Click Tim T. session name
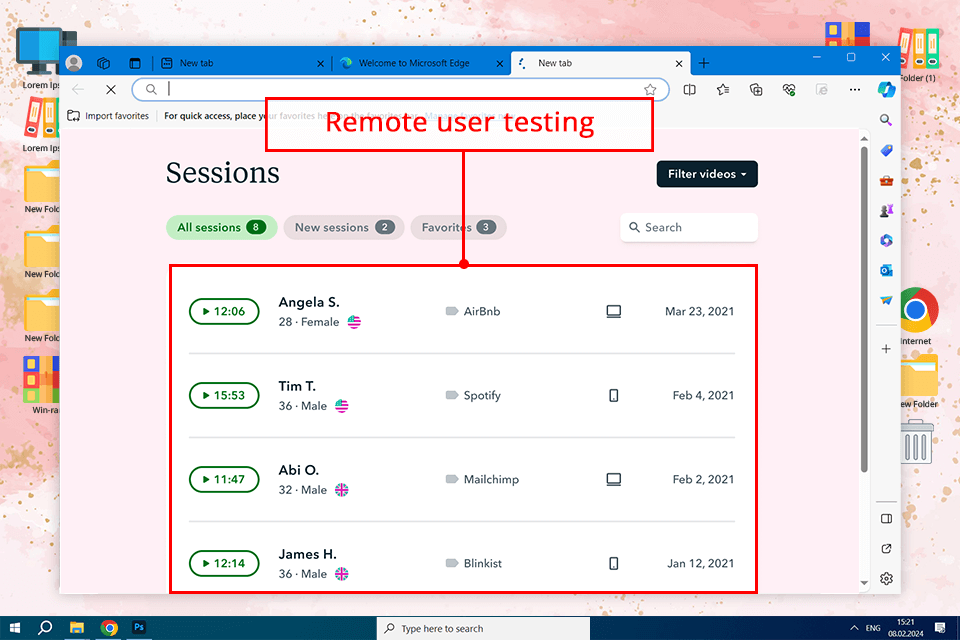The image size is (960, 640). pos(297,386)
